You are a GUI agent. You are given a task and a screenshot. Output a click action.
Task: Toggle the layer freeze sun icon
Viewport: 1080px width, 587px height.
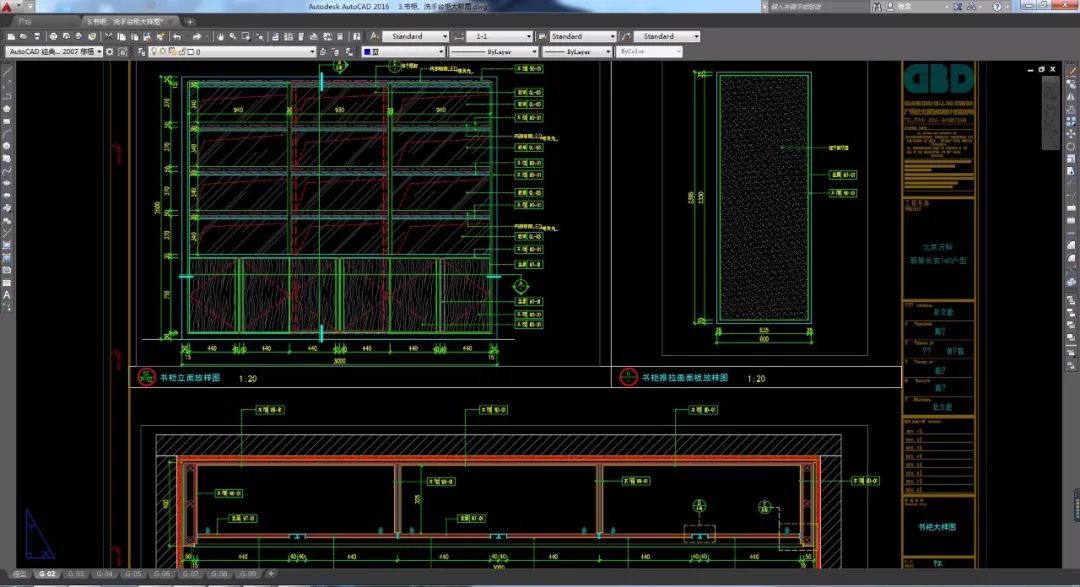point(160,51)
